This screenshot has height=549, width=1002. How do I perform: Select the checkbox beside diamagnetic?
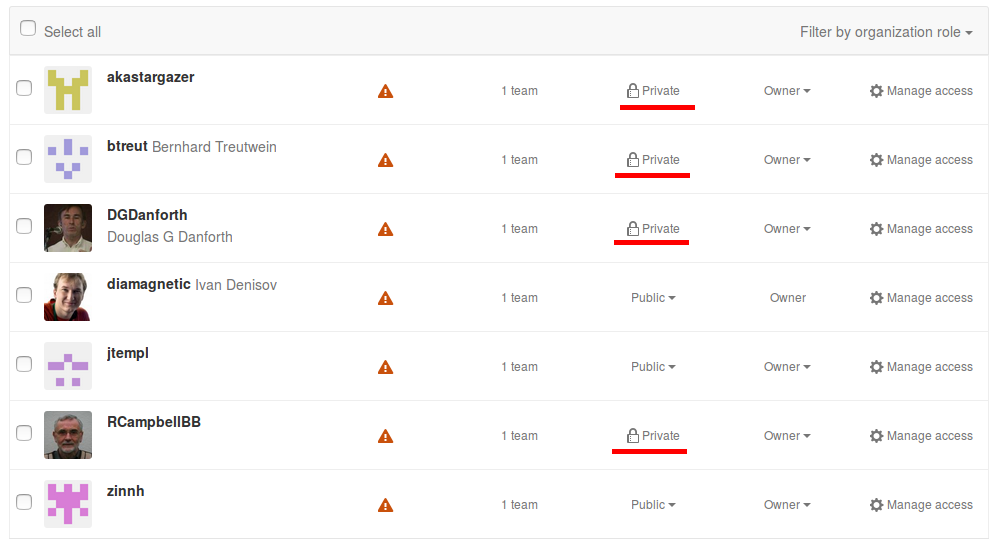pyautogui.click(x=24, y=295)
